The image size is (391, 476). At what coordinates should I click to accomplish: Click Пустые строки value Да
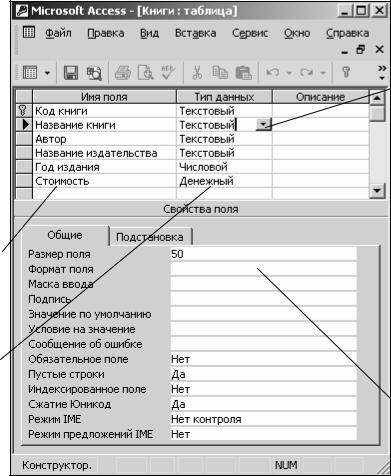pyautogui.click(x=263, y=374)
